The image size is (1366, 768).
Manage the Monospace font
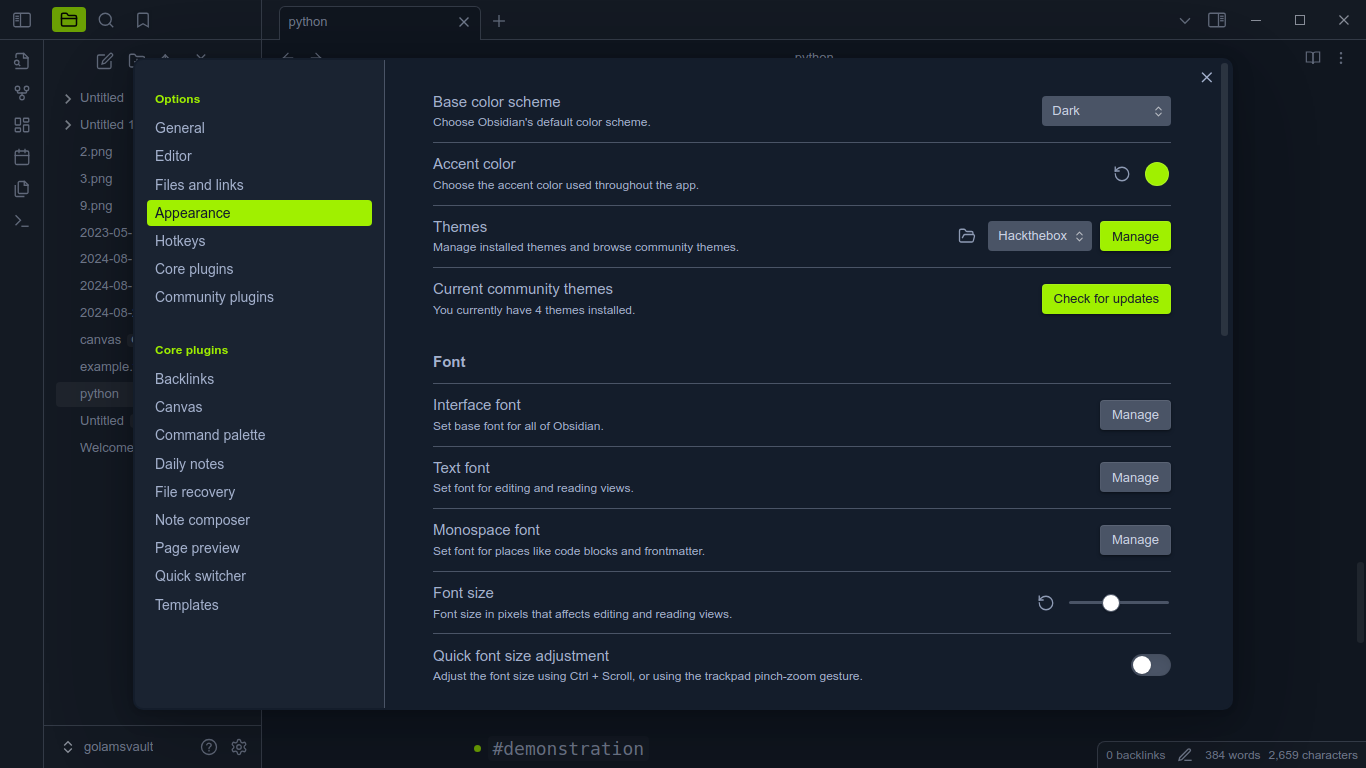(1135, 540)
